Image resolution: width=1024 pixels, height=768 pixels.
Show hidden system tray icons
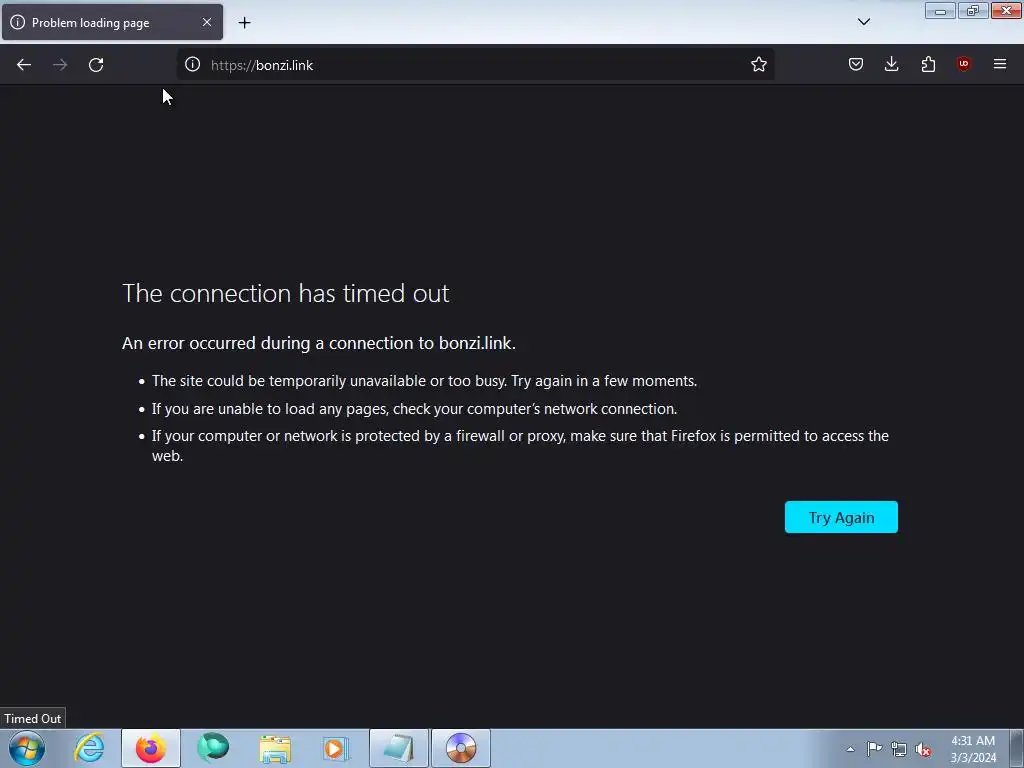pos(850,749)
